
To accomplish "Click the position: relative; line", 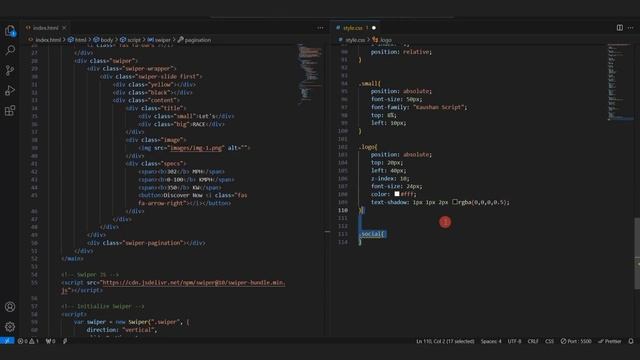I will pyautogui.click(x=401, y=52).
